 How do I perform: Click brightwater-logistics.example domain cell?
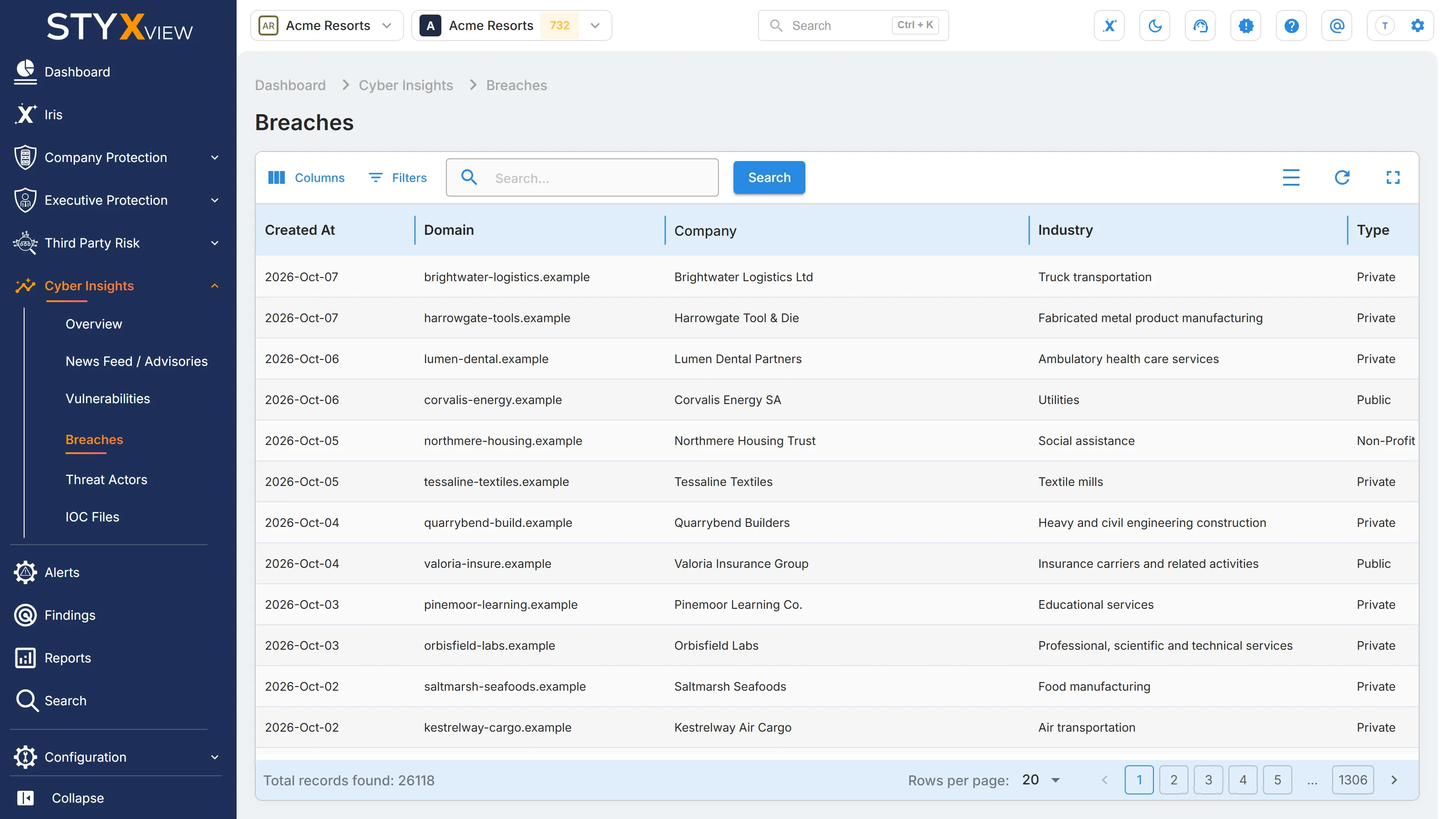click(x=506, y=277)
